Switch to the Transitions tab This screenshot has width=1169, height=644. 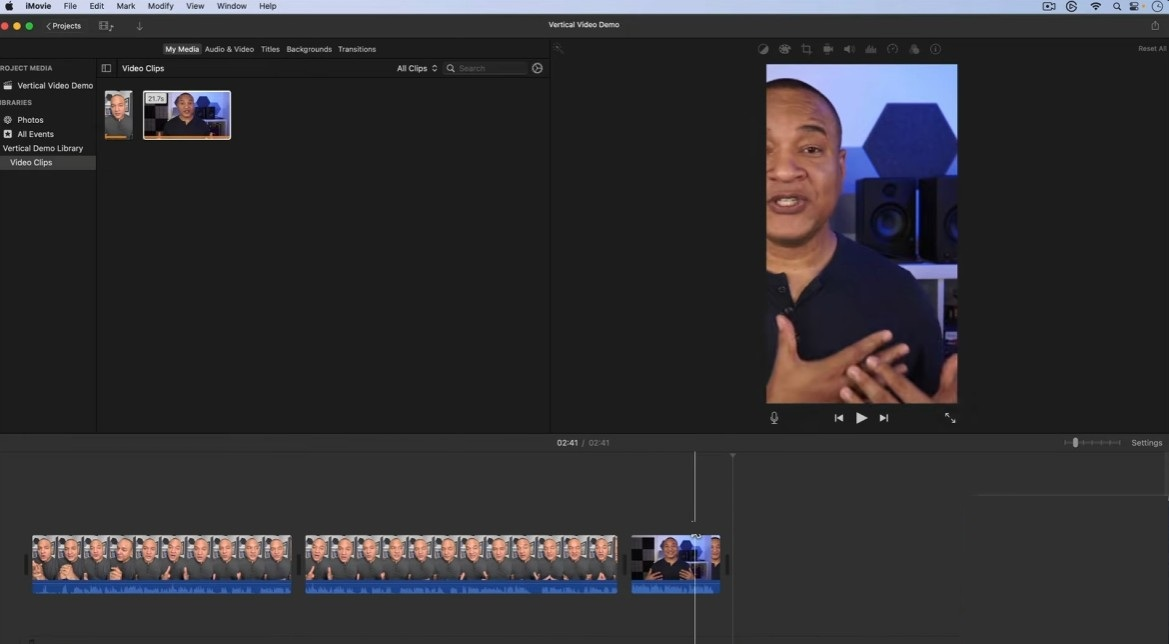[x=357, y=49]
